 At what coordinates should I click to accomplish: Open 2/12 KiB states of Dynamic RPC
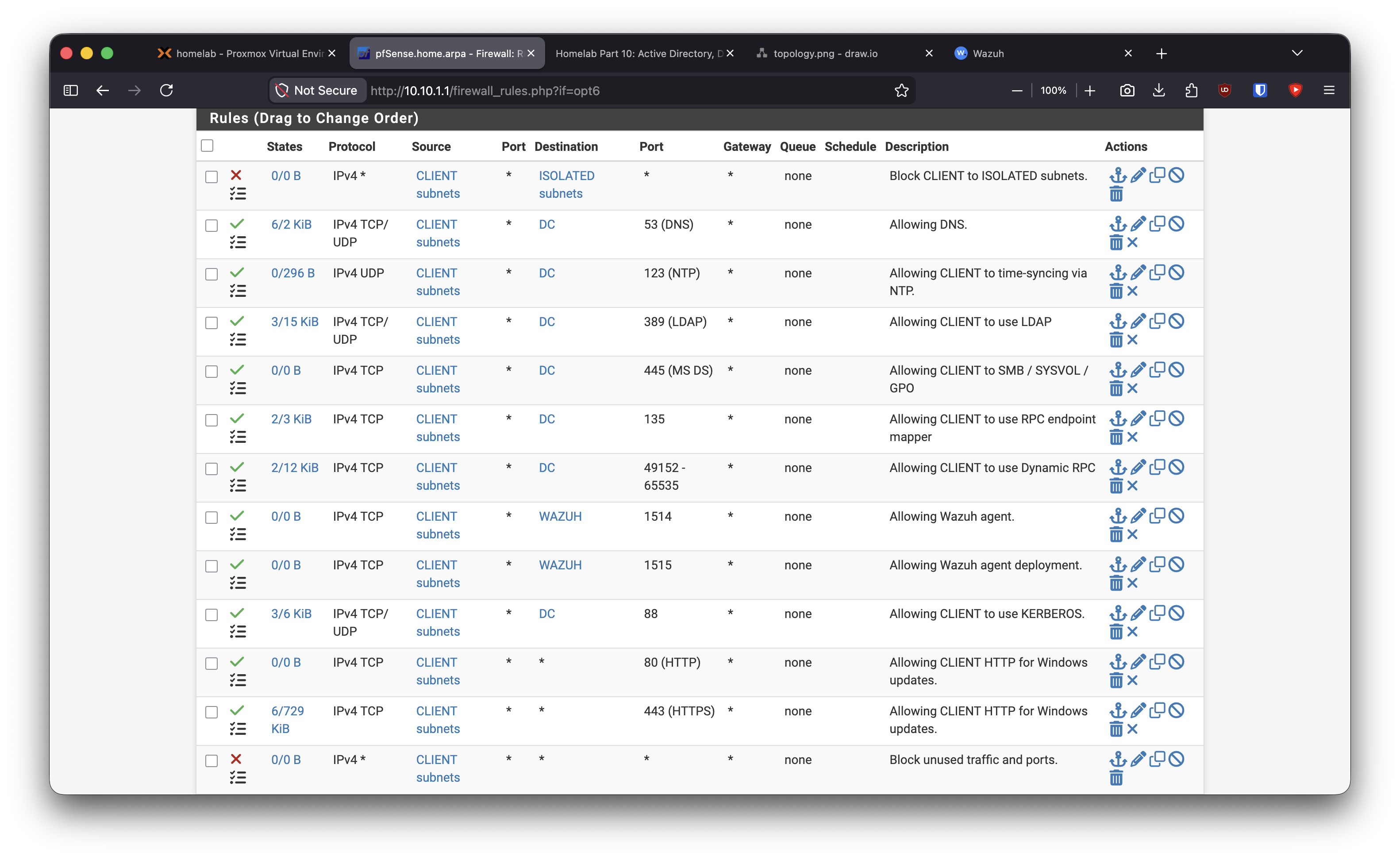click(294, 468)
